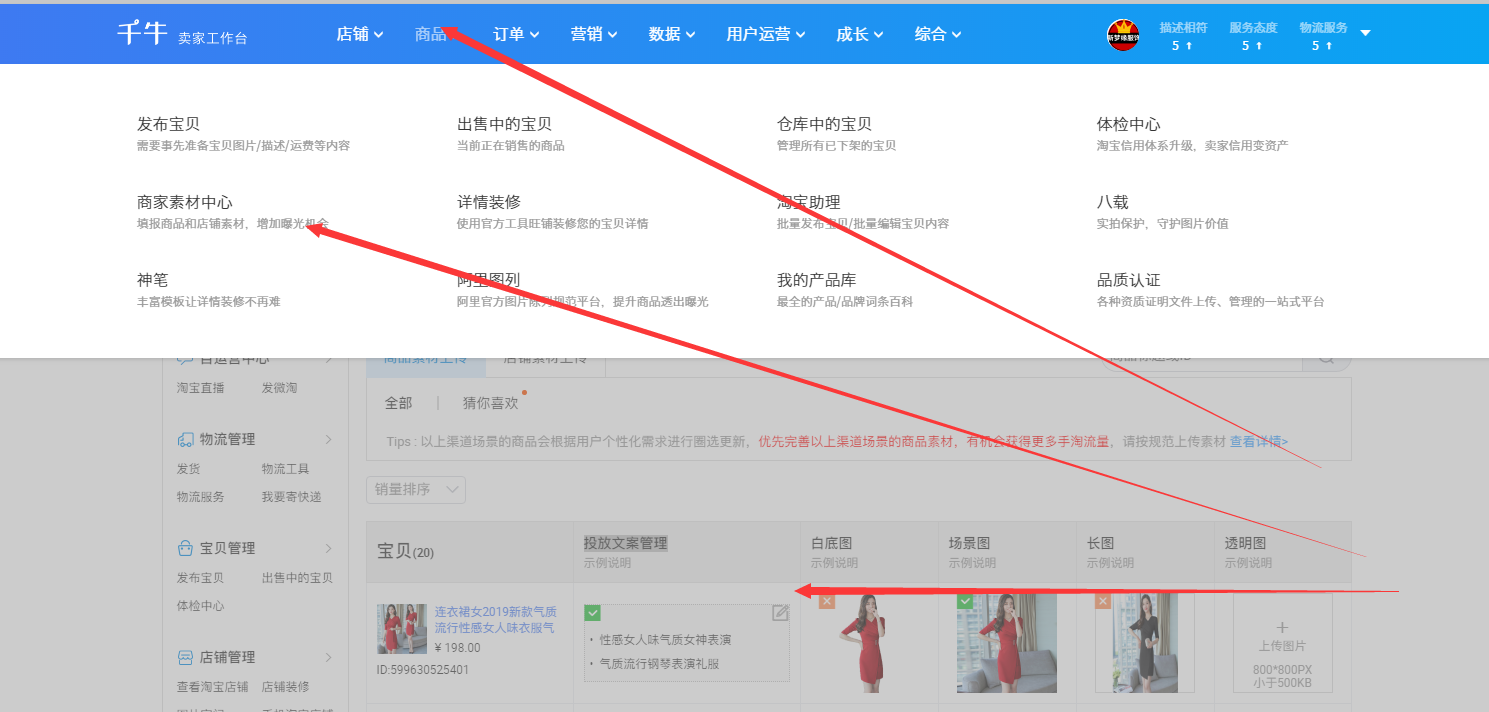Click orange X badge on 白底图
Screen dimensions: 1489x712
[x=827, y=601]
